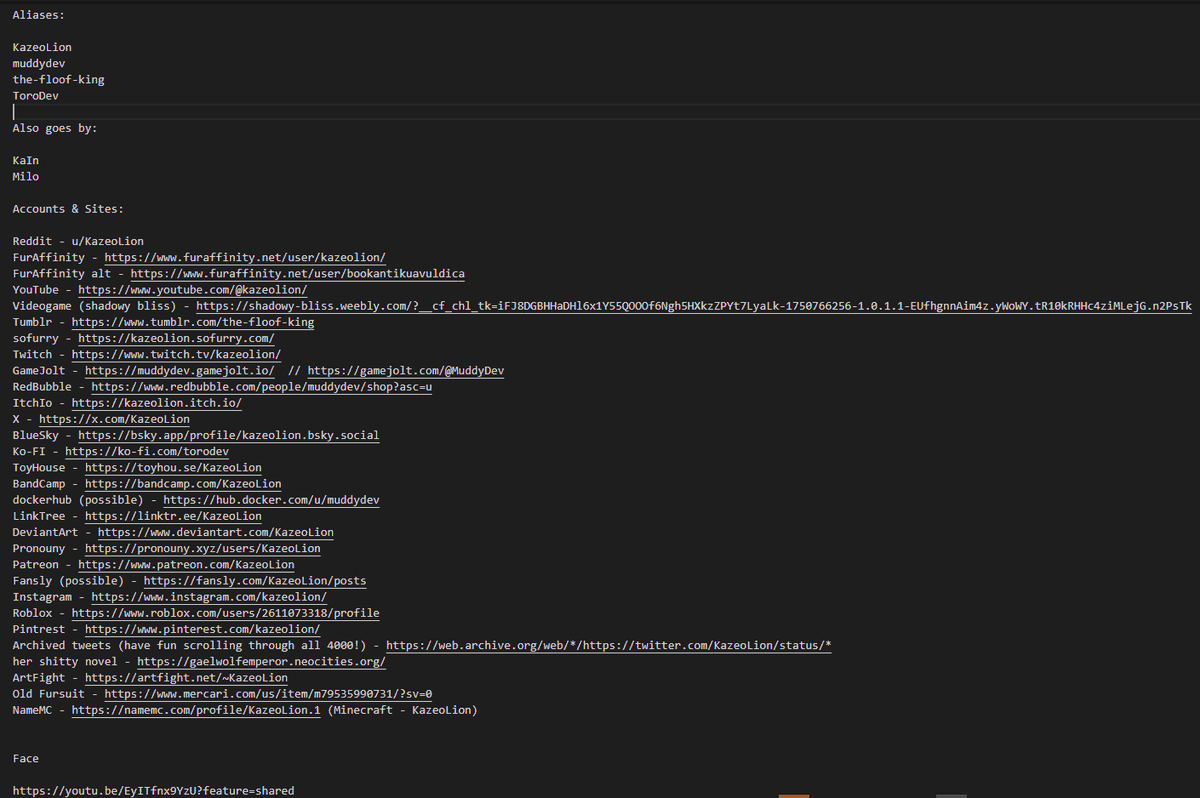Viewport: 1200px width, 798px height.
Task: Open the archived tweets web.archive.org link
Action: coord(610,645)
